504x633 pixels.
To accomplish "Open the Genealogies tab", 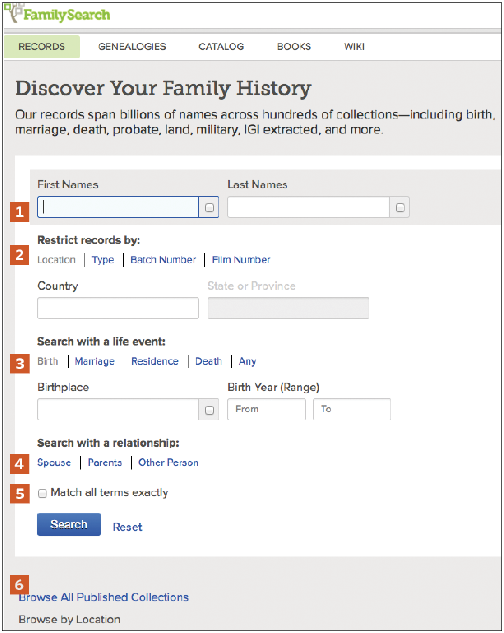I will [132, 46].
